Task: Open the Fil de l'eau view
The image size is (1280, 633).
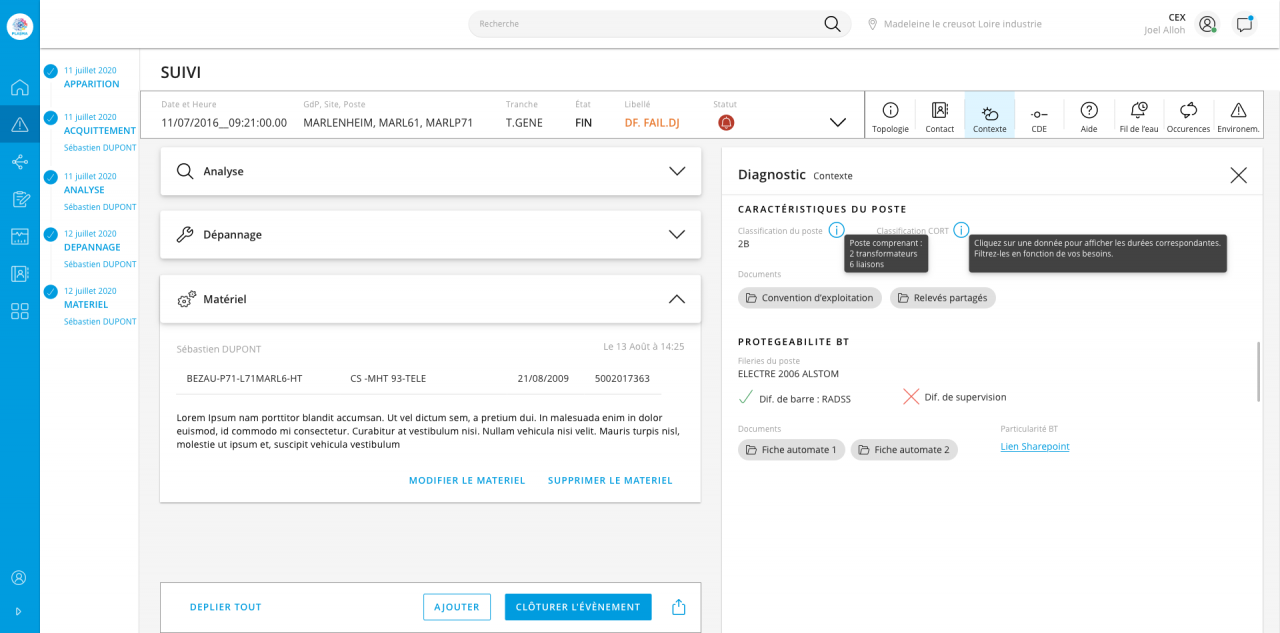Action: tap(1138, 115)
